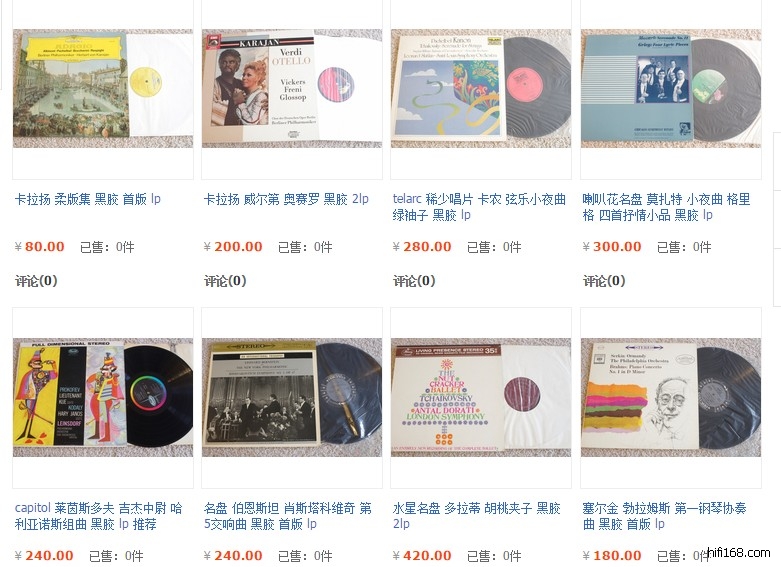Open the 卡拉扬 威尔第 奥赛罗 黑胶 2lp link
Screen dimensions: 781x567
click(x=286, y=199)
